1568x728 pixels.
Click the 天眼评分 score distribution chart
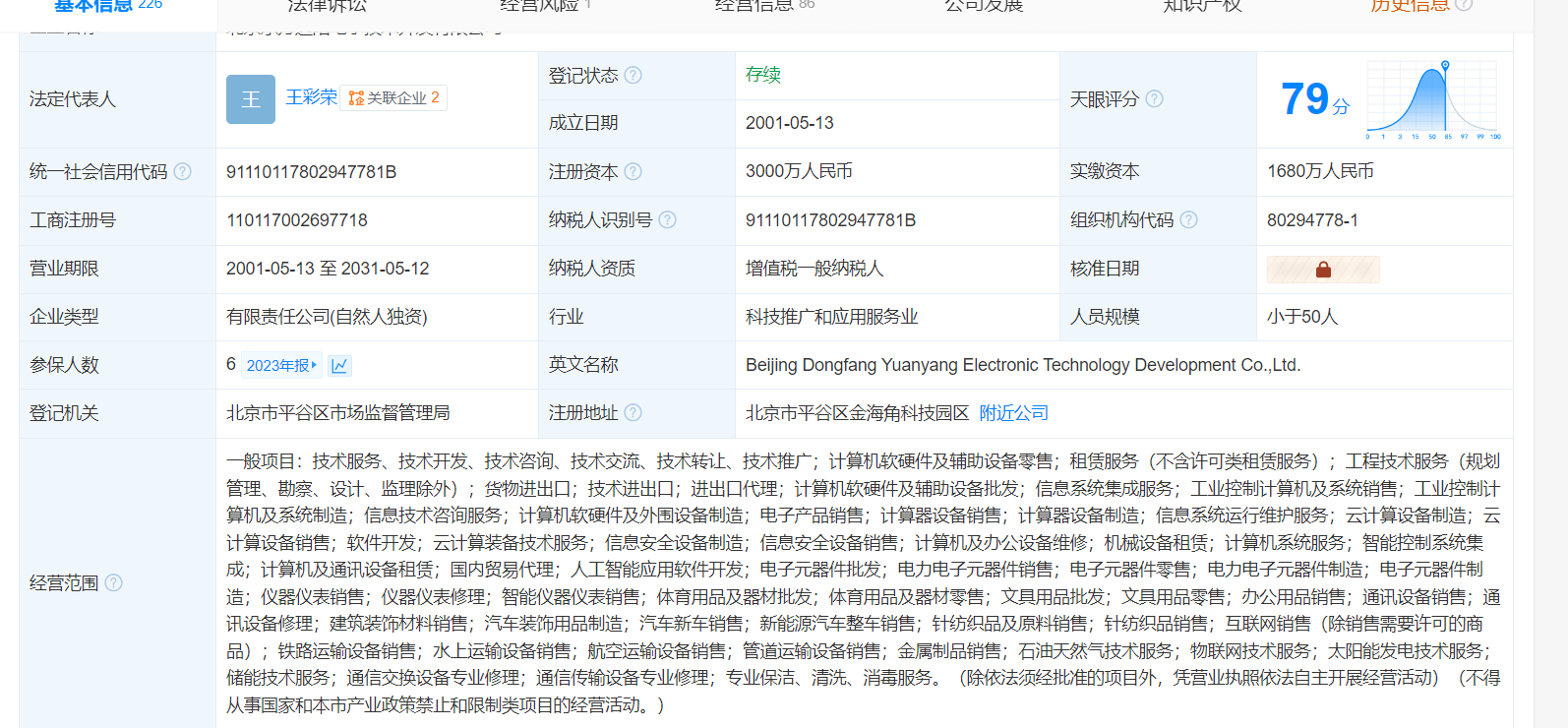1433,99
